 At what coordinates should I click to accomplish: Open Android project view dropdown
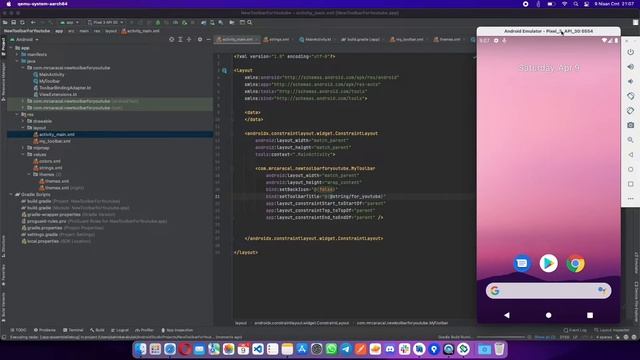(x=24, y=40)
